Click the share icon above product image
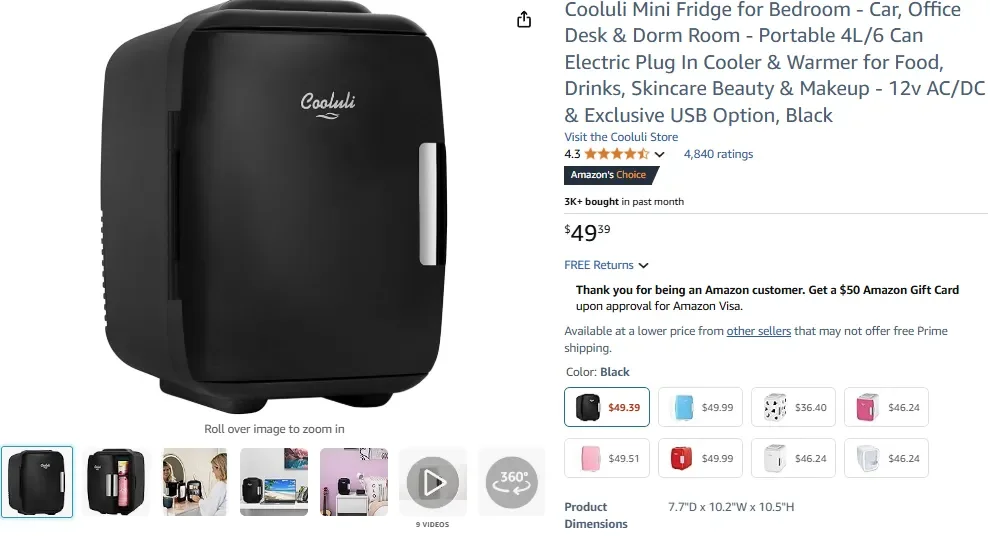 click(523, 20)
